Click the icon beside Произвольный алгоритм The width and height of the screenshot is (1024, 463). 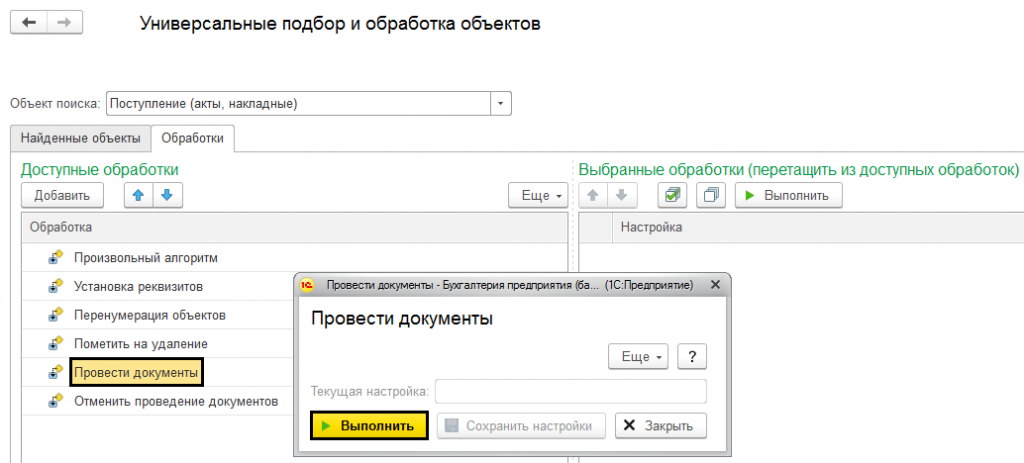(56, 258)
